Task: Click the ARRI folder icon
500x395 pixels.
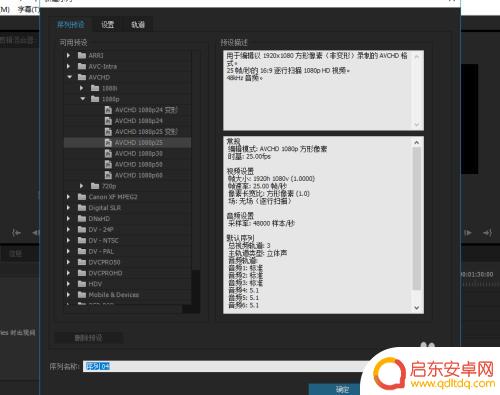Action: (x=82, y=55)
